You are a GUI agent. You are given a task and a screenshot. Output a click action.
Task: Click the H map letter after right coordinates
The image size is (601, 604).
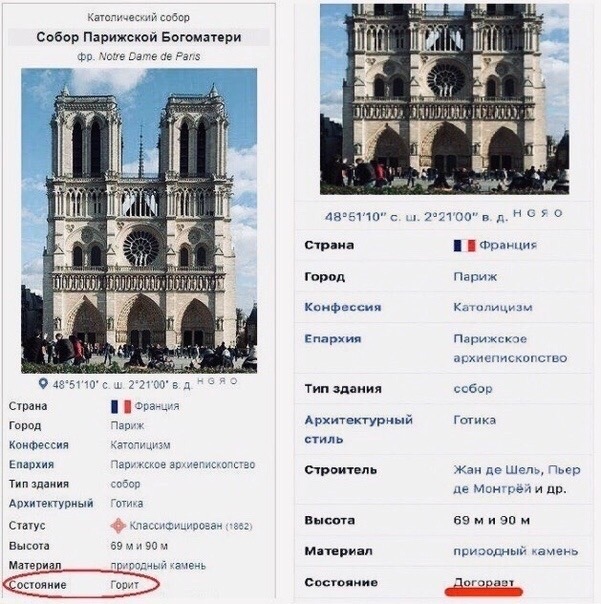click(x=517, y=213)
